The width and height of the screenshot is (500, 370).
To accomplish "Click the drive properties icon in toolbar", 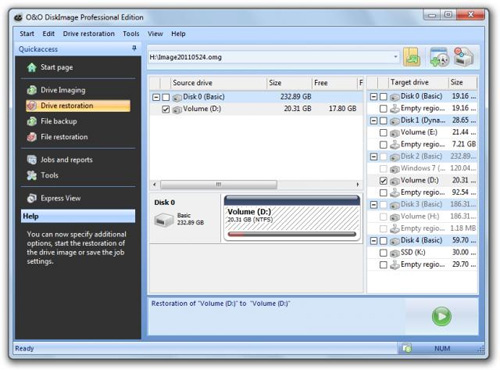I will (464, 57).
